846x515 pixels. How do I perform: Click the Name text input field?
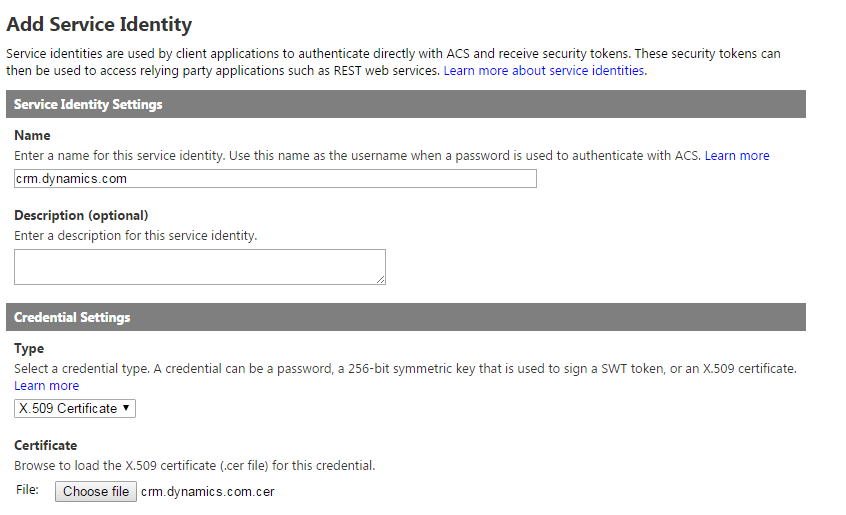(x=275, y=179)
